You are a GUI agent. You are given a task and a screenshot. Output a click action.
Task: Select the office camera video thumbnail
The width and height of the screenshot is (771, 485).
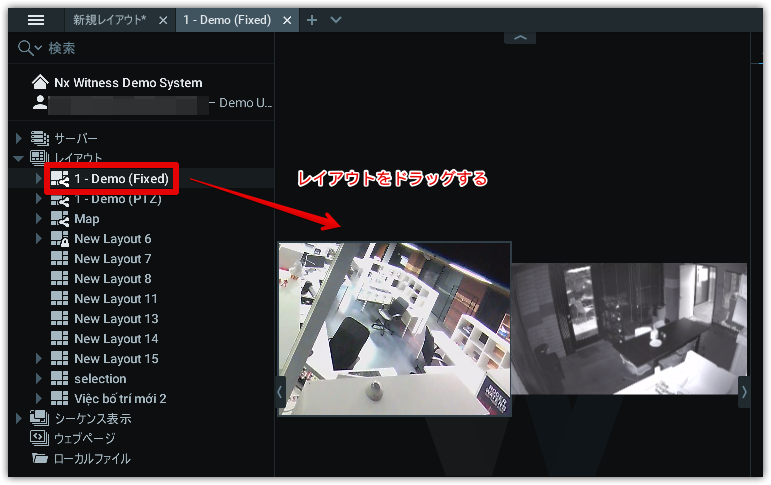pyautogui.click(x=394, y=328)
